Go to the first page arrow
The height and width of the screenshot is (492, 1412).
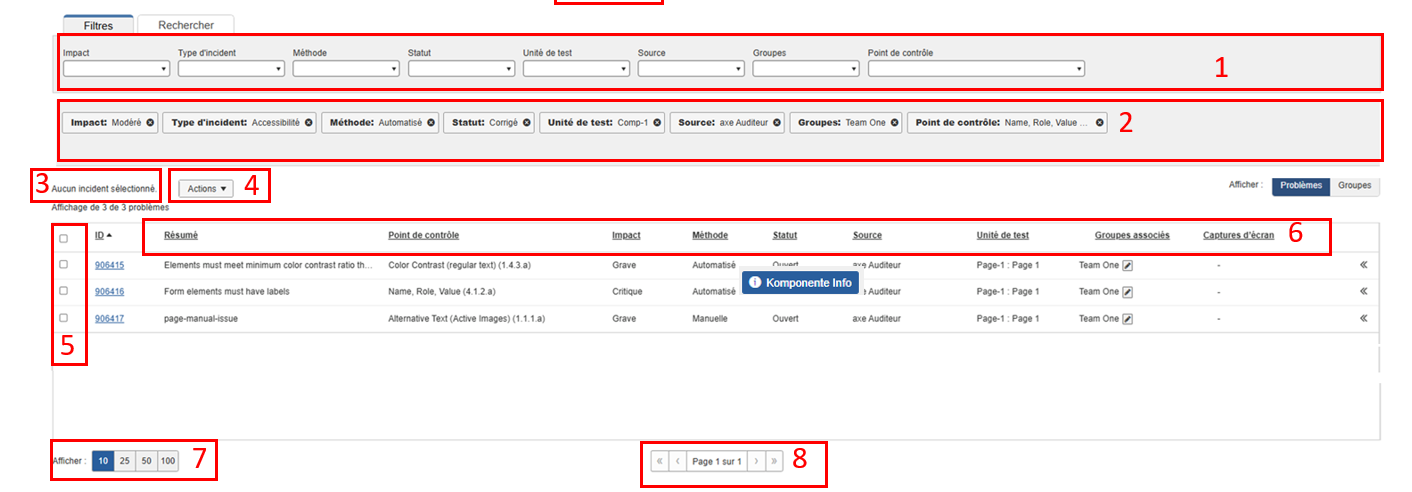659,461
